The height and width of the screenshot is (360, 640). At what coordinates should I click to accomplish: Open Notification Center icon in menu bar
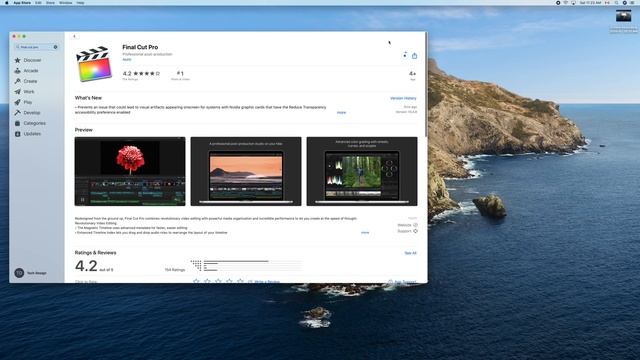click(632, 2)
